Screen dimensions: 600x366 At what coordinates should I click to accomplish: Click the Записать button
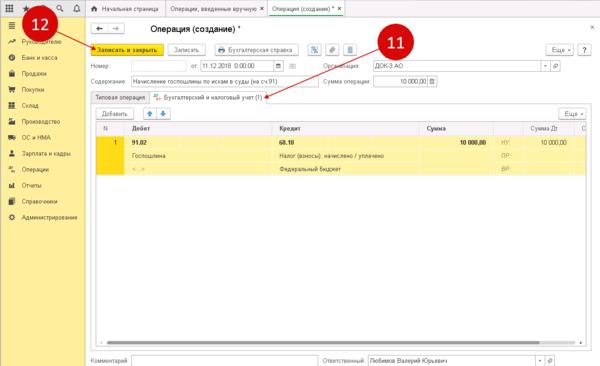click(x=186, y=50)
